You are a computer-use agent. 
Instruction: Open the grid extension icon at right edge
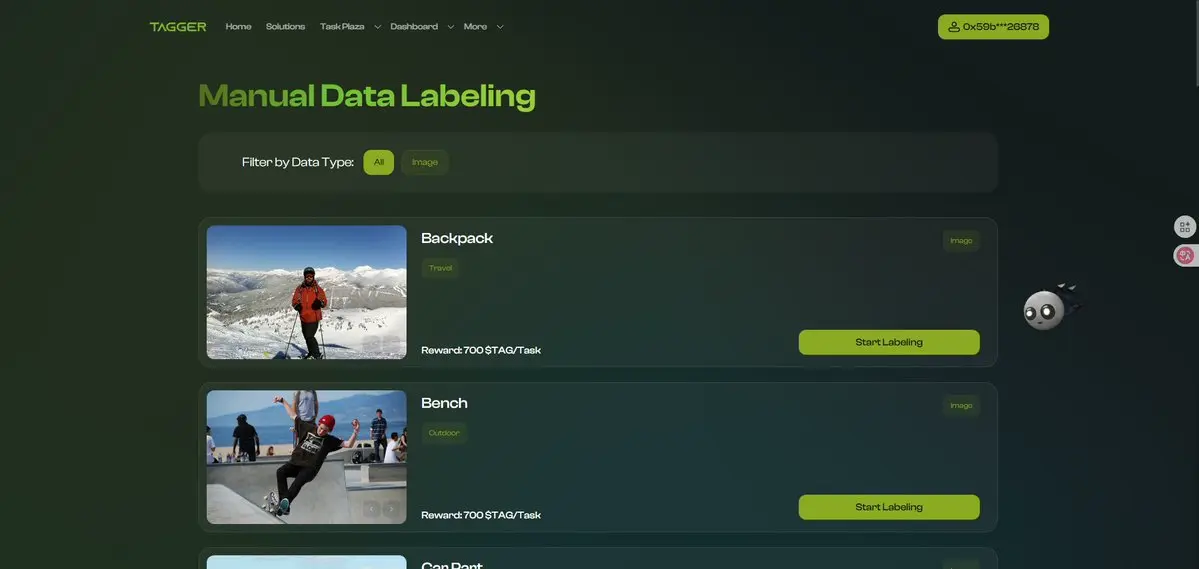tap(1184, 226)
